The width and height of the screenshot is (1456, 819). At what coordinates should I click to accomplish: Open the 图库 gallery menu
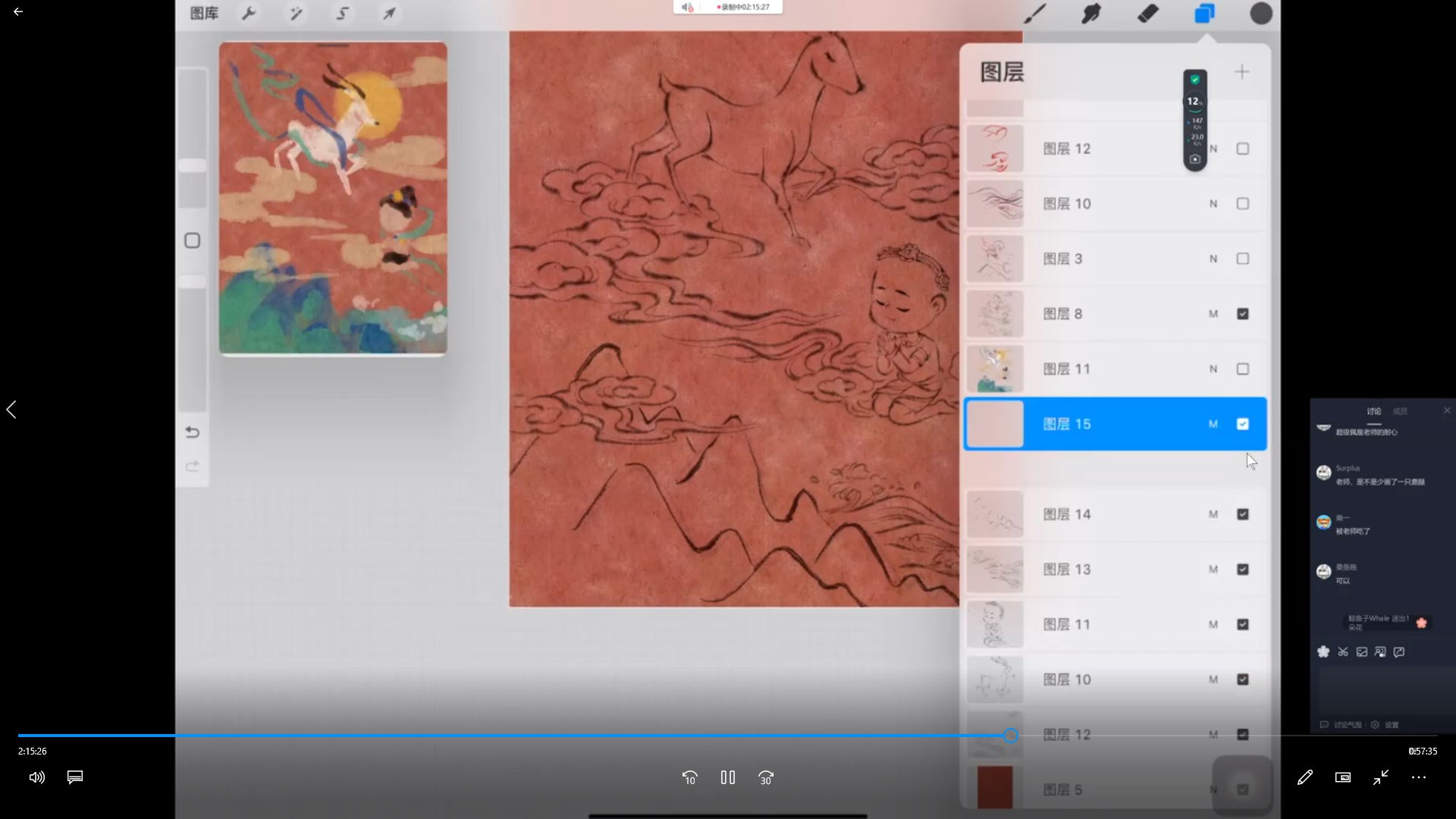[x=204, y=14]
